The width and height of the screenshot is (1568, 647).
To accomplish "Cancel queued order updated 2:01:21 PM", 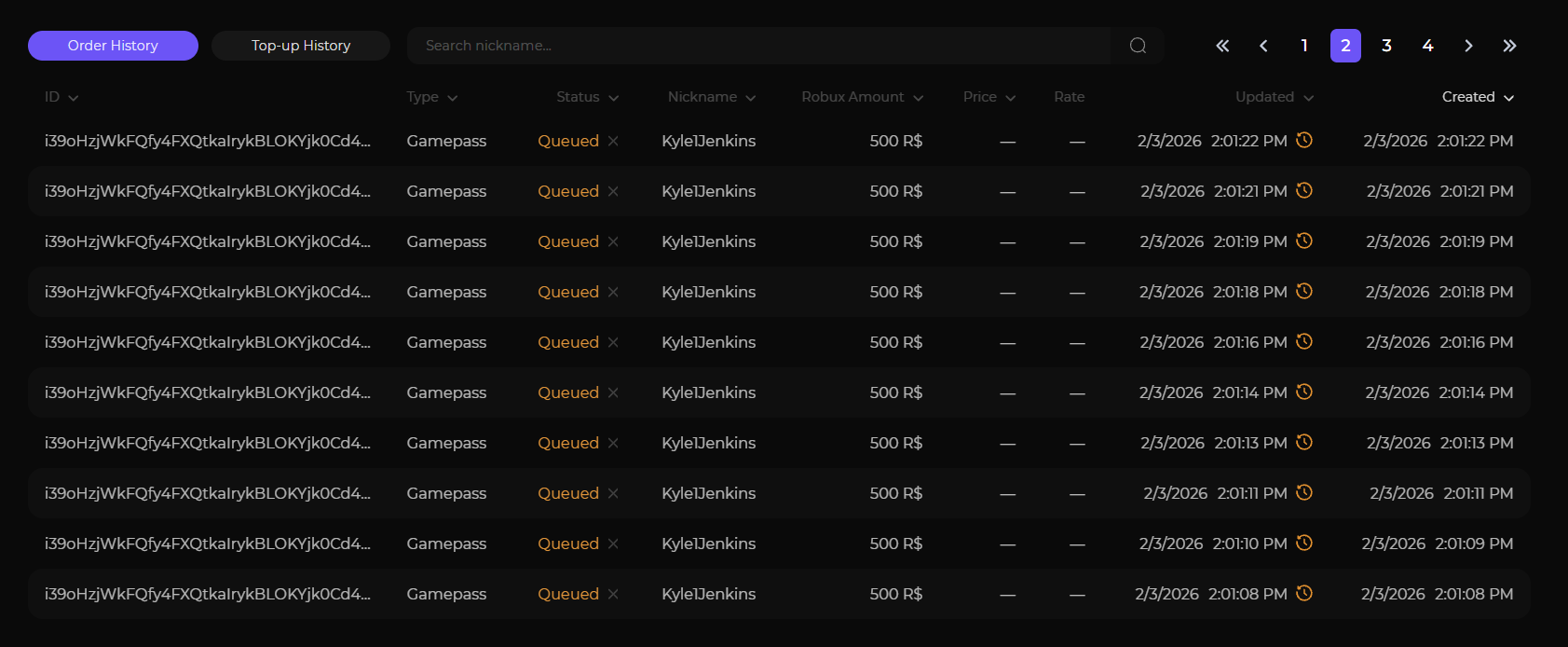I will coord(613,191).
